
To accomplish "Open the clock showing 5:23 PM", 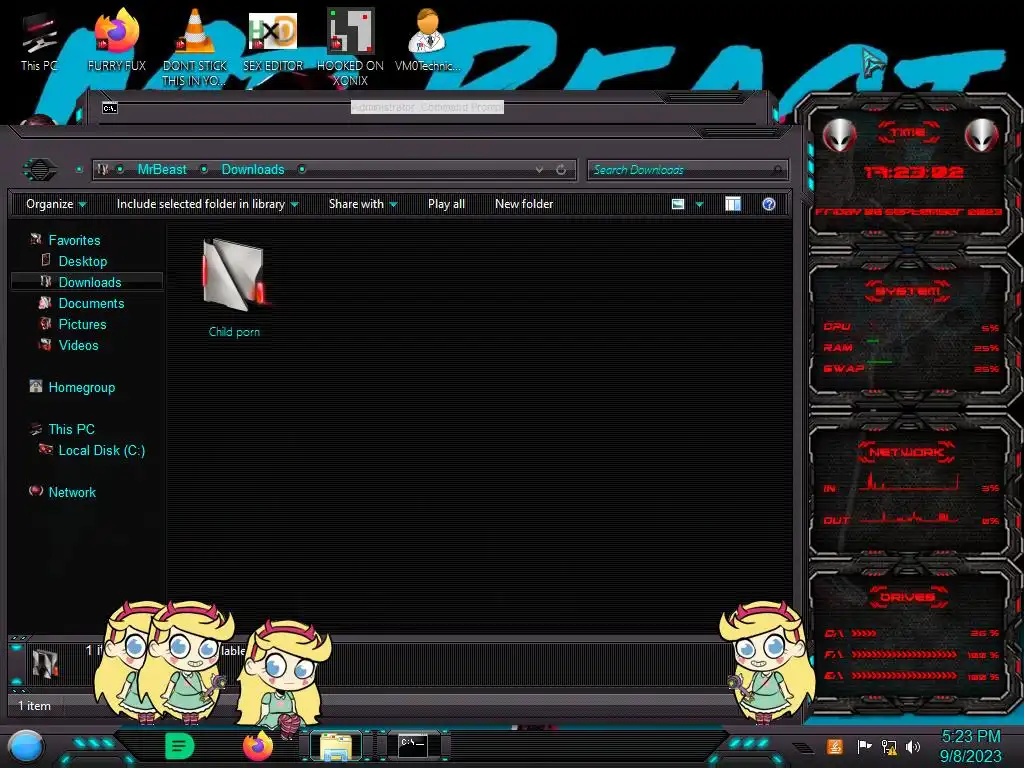I will point(970,746).
